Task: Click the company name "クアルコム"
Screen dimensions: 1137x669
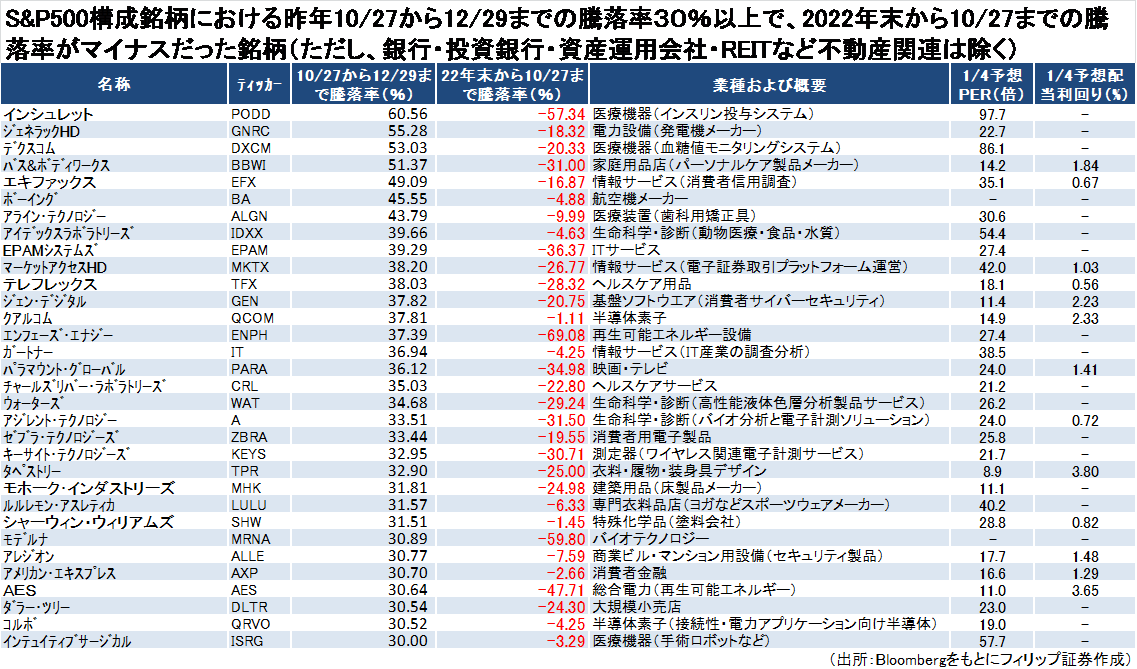Action: pyautogui.click(x=28, y=318)
